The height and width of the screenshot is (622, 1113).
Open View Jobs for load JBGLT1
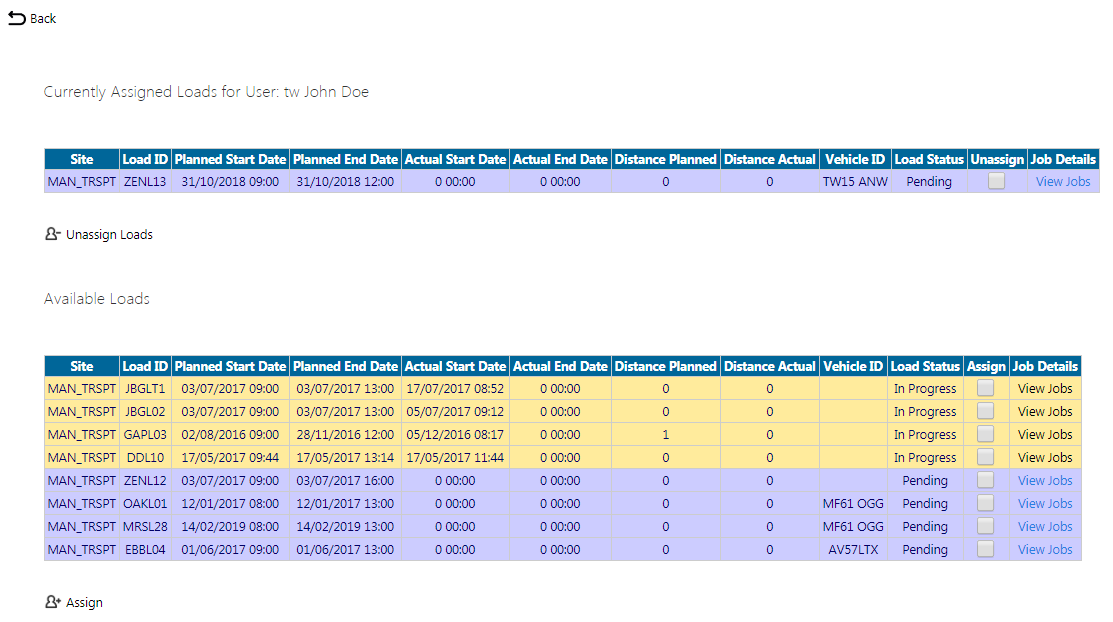[1045, 388]
